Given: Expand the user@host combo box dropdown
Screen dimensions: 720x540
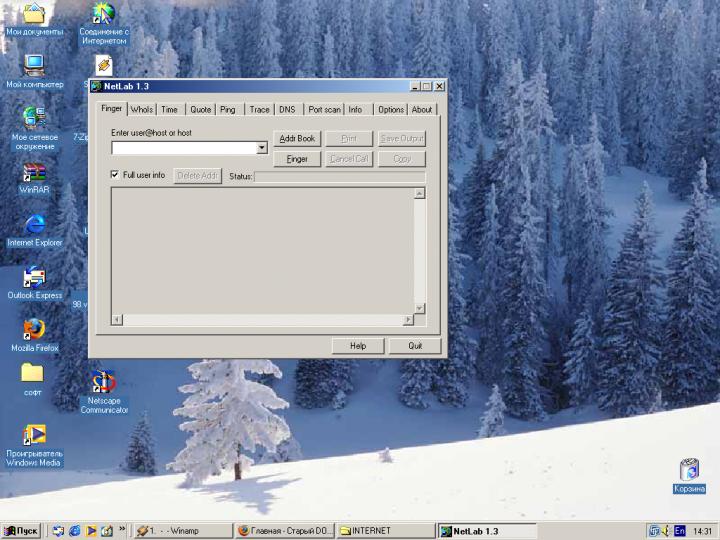Looking at the screenshot, I should (262, 148).
